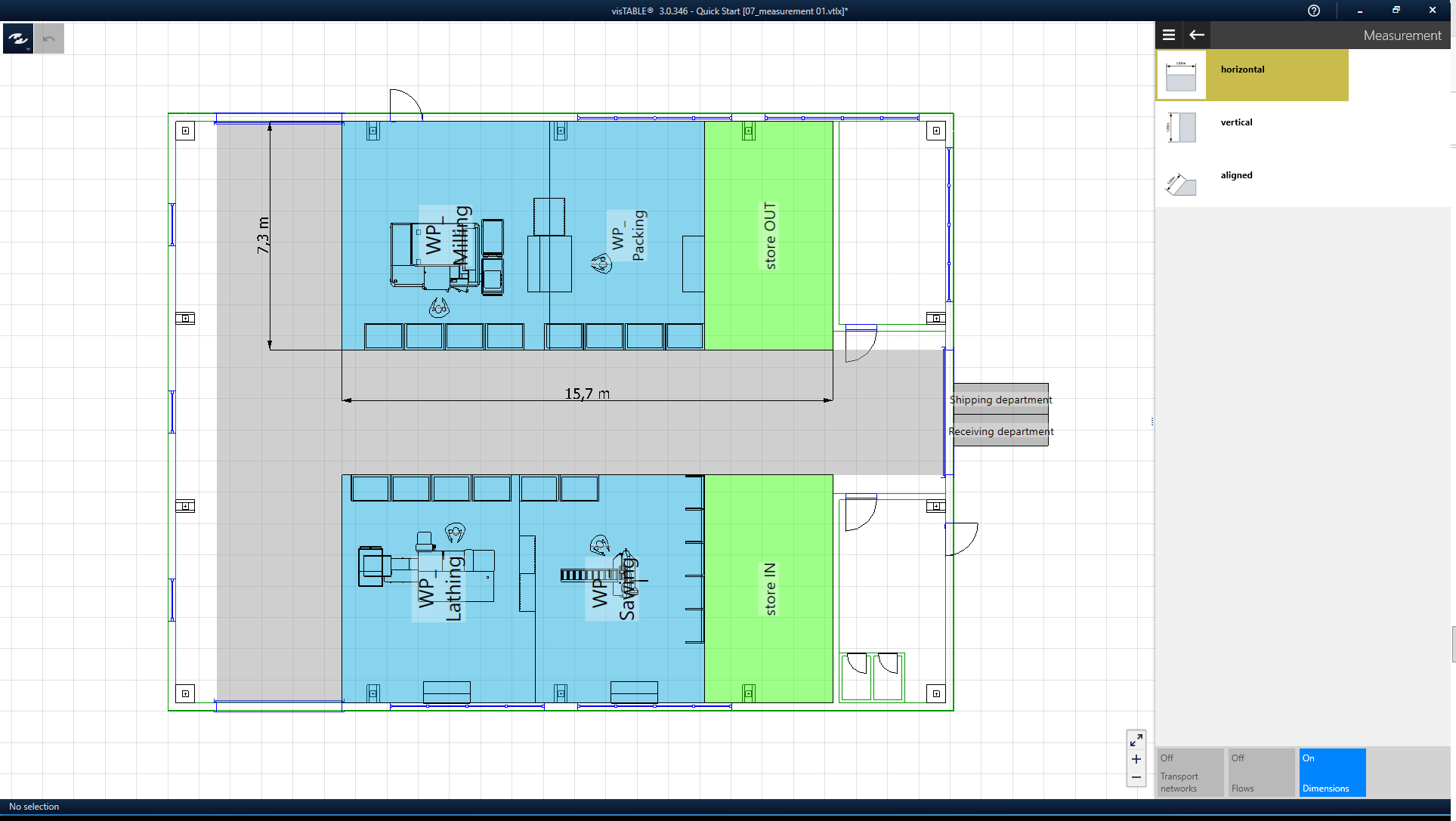Click the Receiving department block
Image resolution: width=1456 pixels, height=821 pixels.
click(x=1000, y=431)
